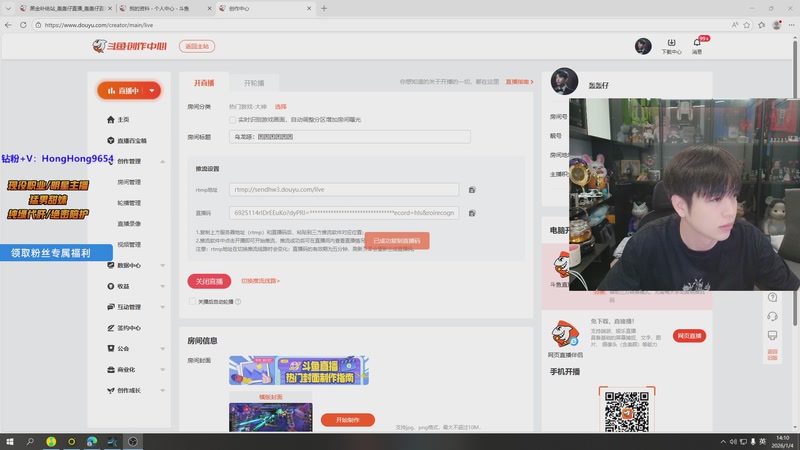Viewport: 800px width, 450px height.
Task: Switch to the 开轮播 tab
Action: (254, 83)
